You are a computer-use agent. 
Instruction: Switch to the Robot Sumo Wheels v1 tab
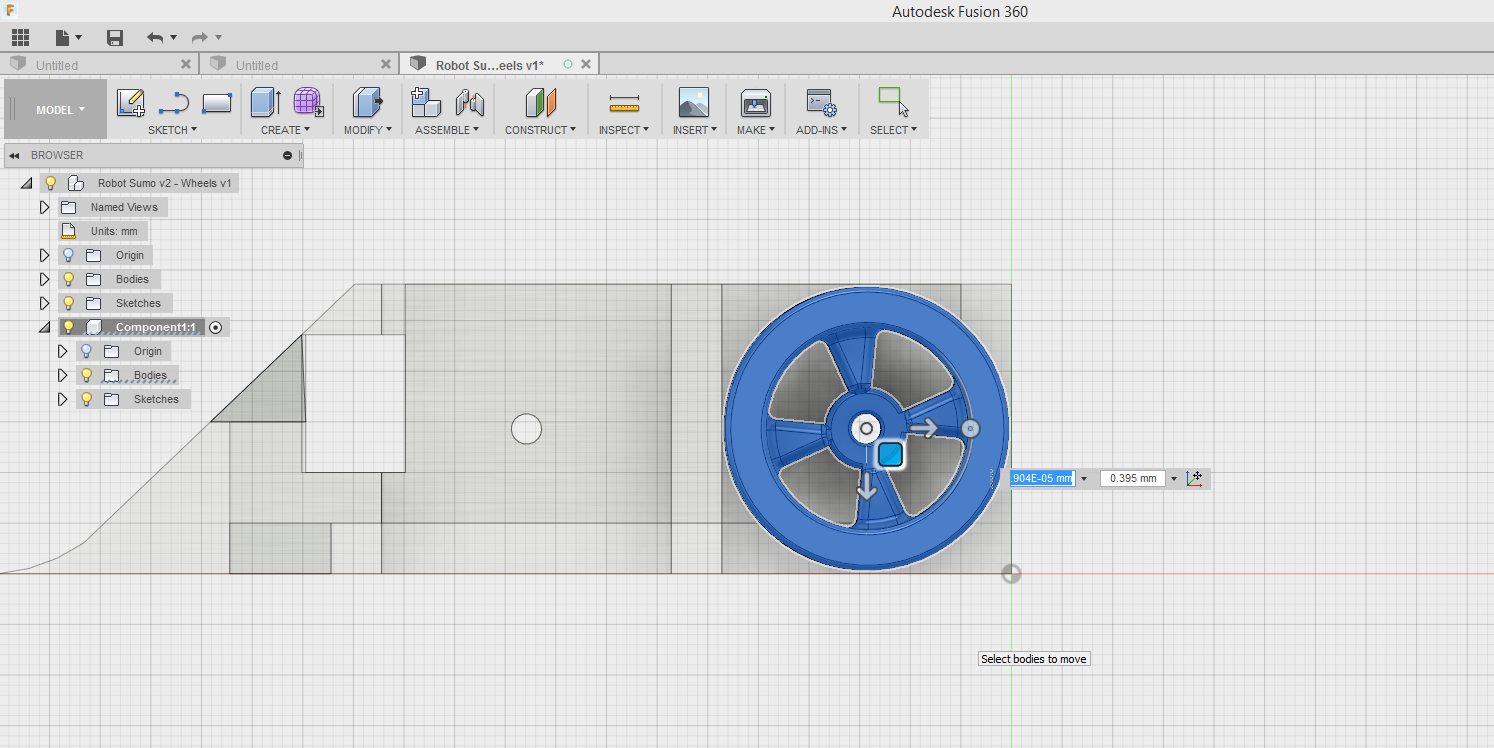[489, 63]
